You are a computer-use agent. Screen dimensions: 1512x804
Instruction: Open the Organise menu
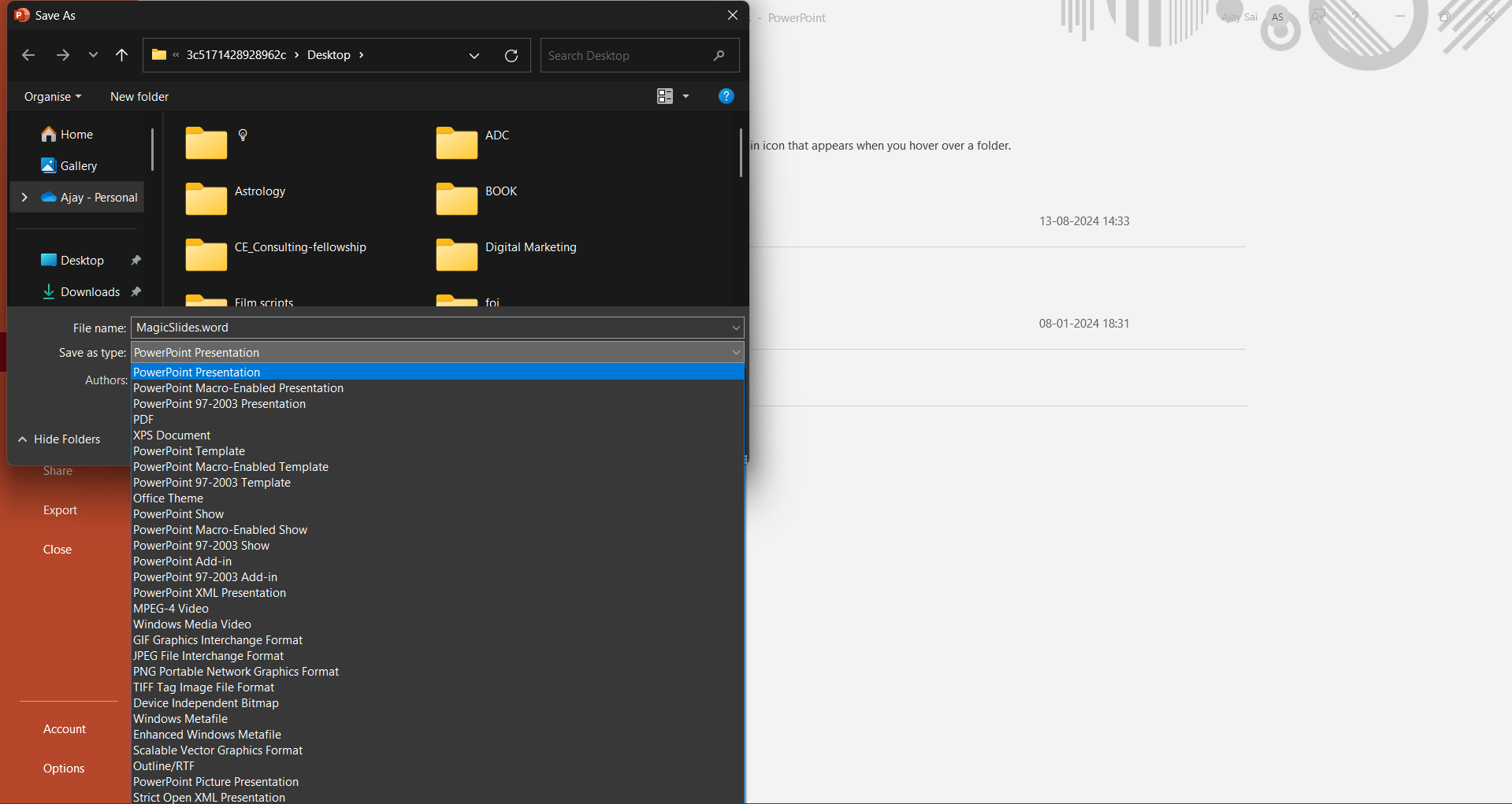53,97
